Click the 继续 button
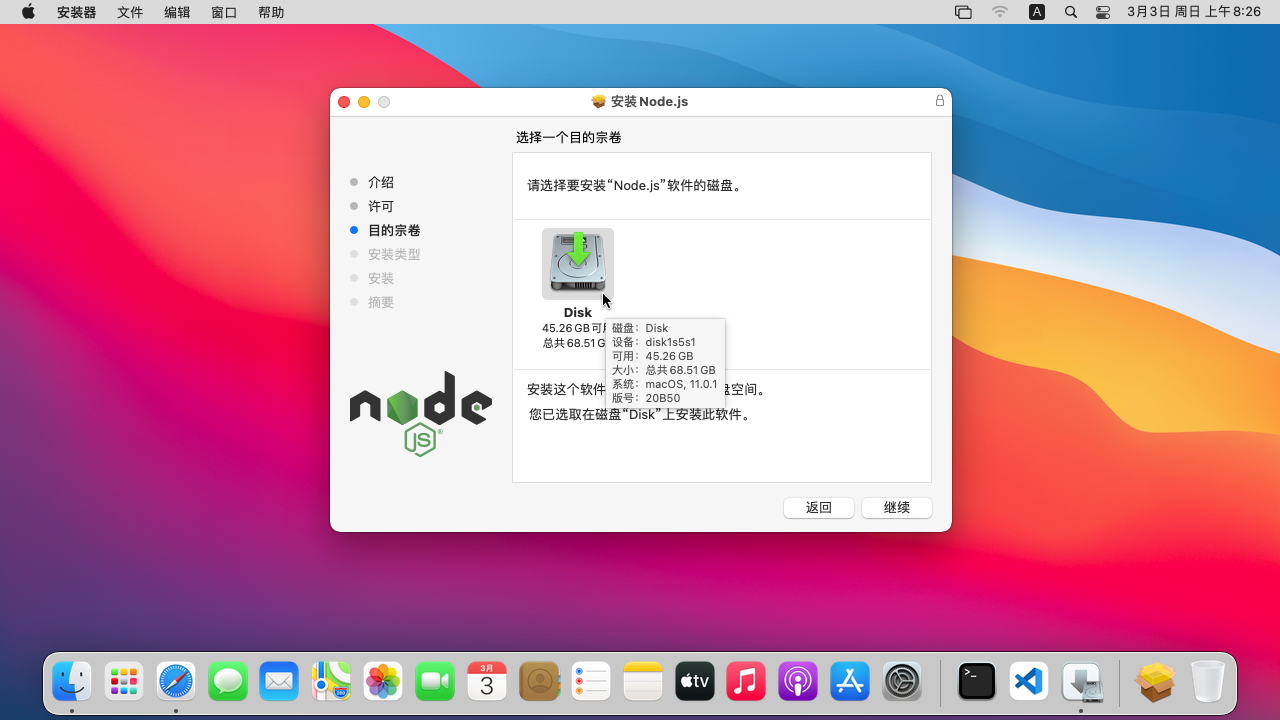Viewport: 1280px width, 720px height. (x=897, y=507)
